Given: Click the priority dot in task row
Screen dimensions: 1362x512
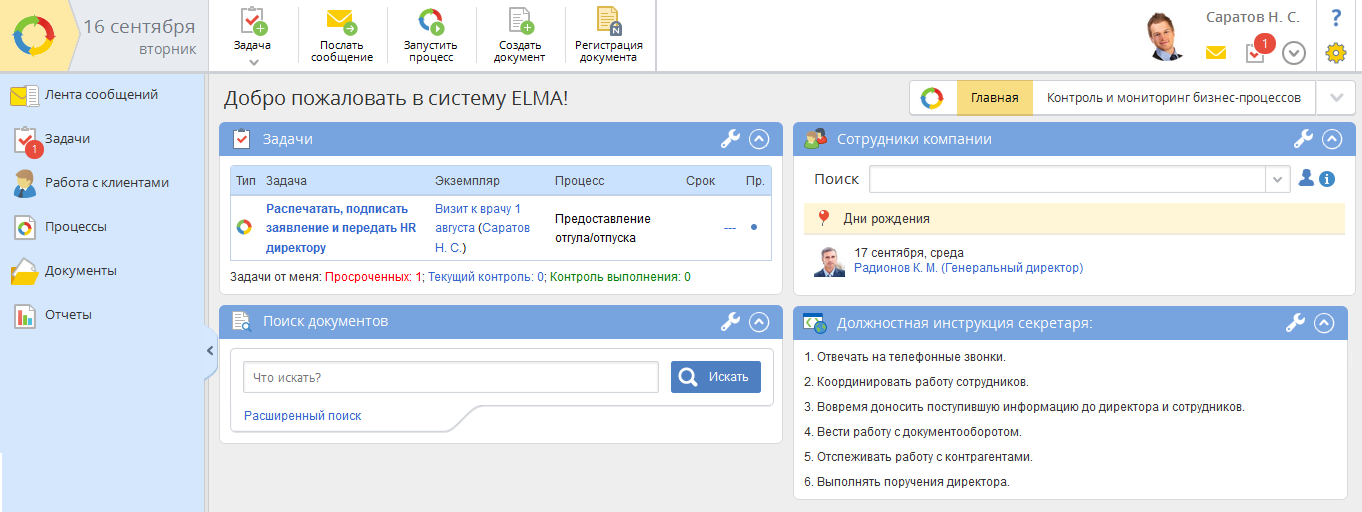Looking at the screenshot, I should point(753,227).
